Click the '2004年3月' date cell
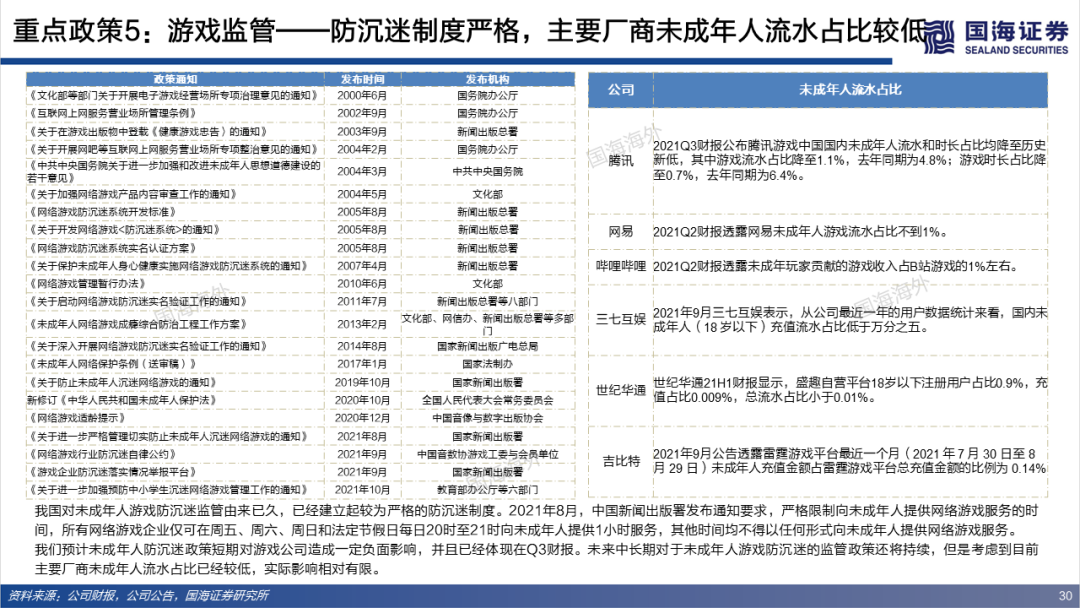This screenshot has width=1080, height=608. 362,171
